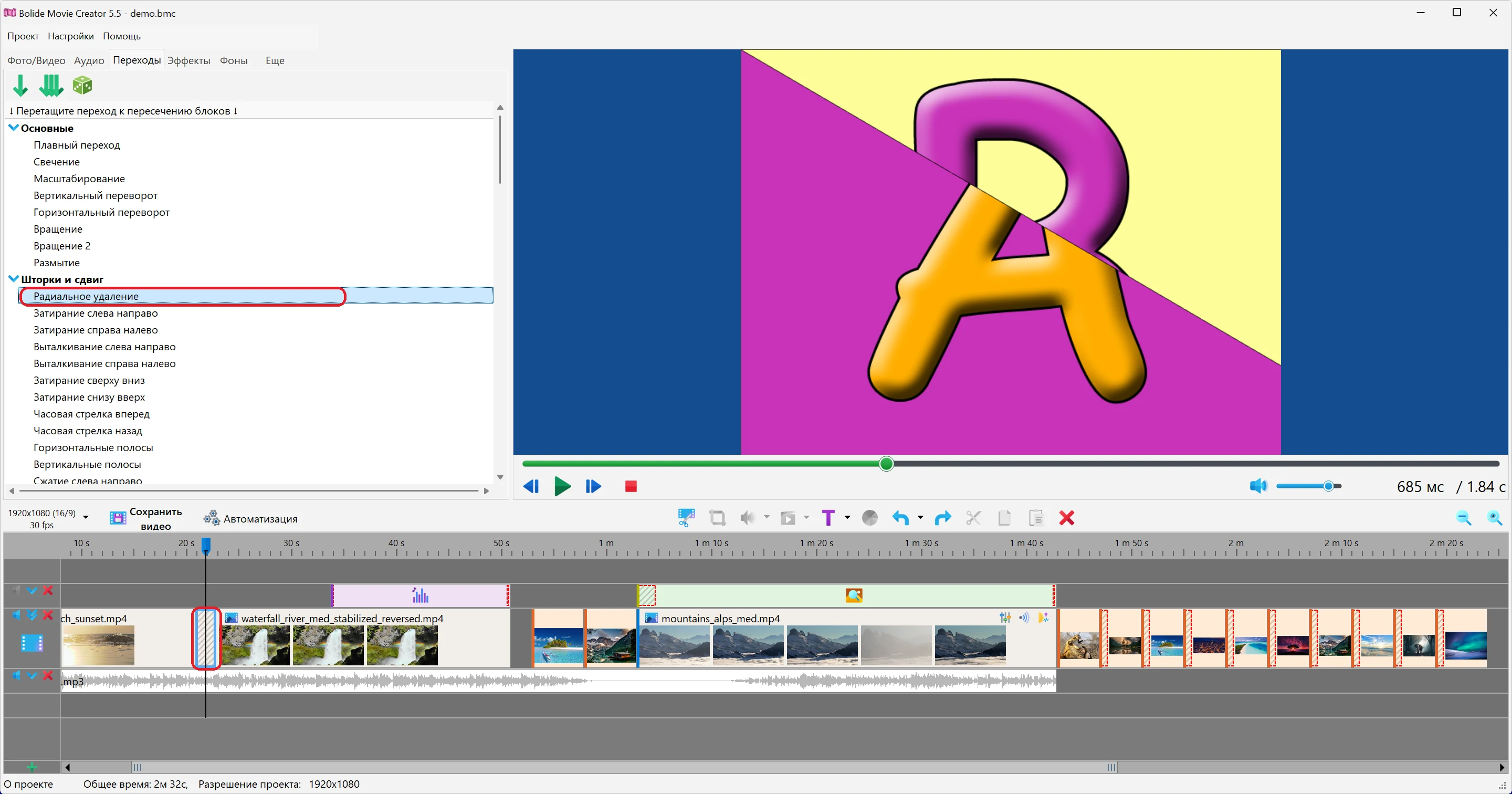This screenshot has height=794, width=1512.
Task: Open the Проект menu
Action: pyautogui.click(x=23, y=36)
